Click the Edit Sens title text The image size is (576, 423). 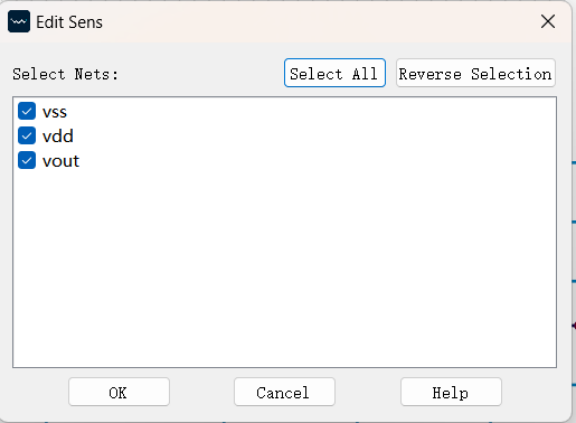[x=69, y=22]
